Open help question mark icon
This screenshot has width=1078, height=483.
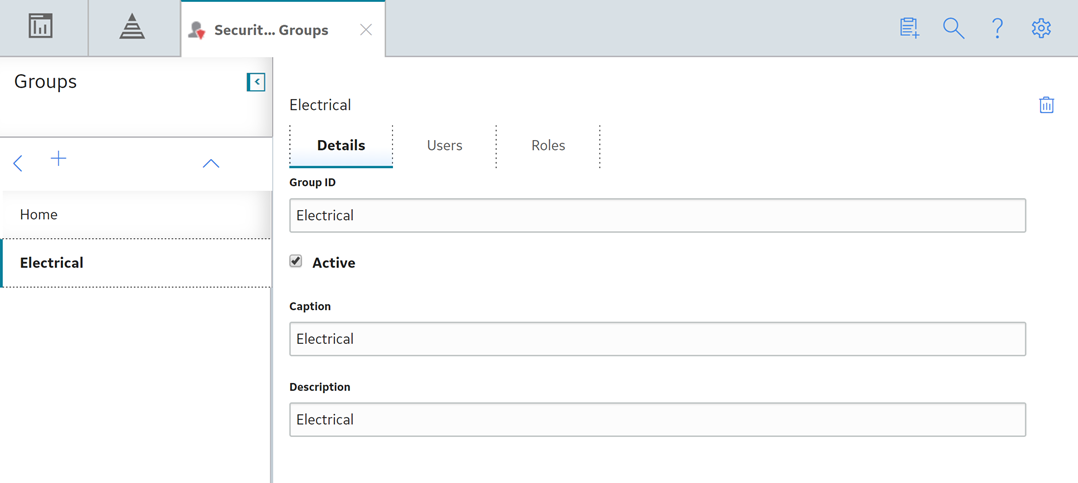click(998, 28)
